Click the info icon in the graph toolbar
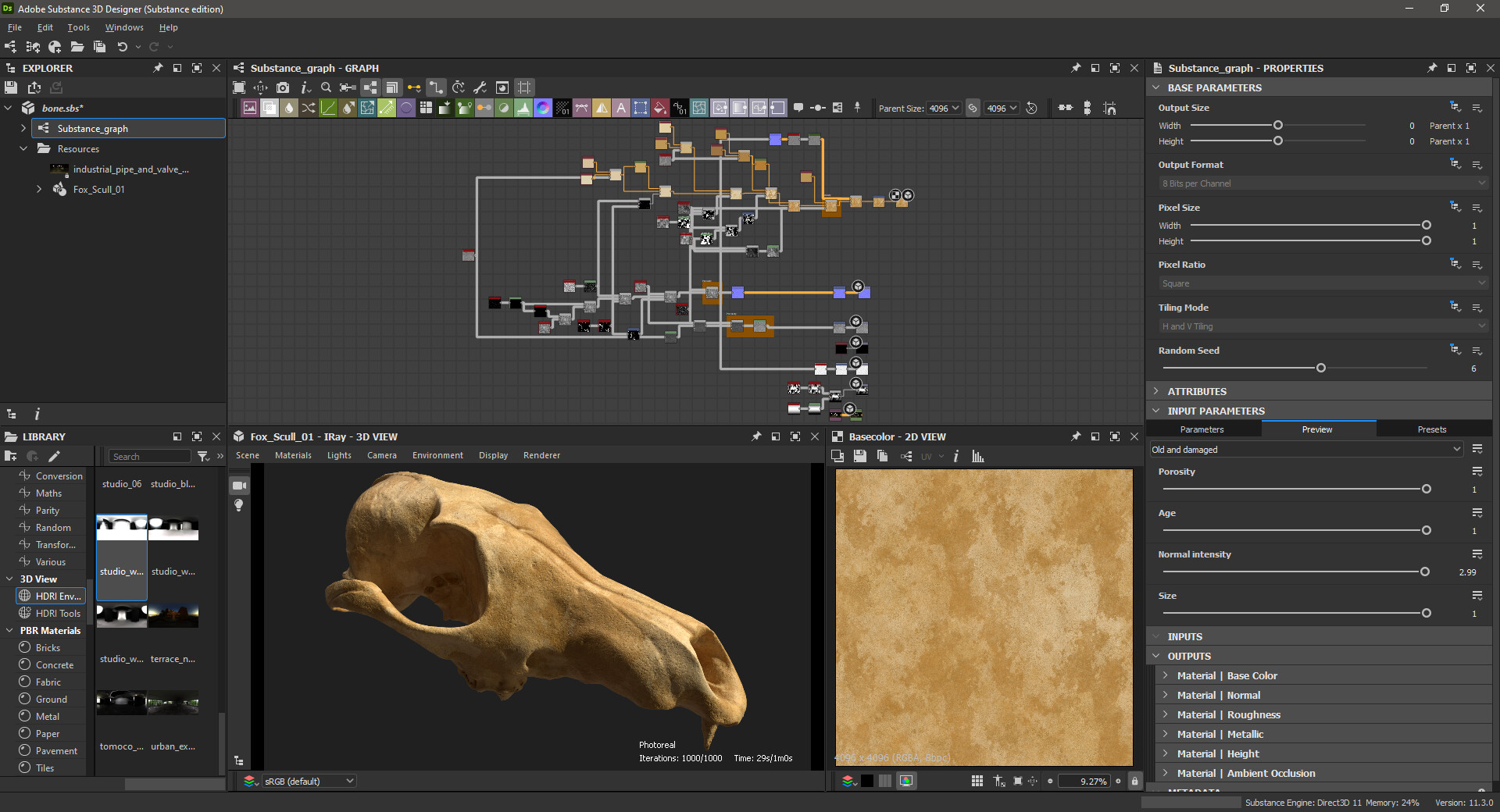 click(x=305, y=87)
